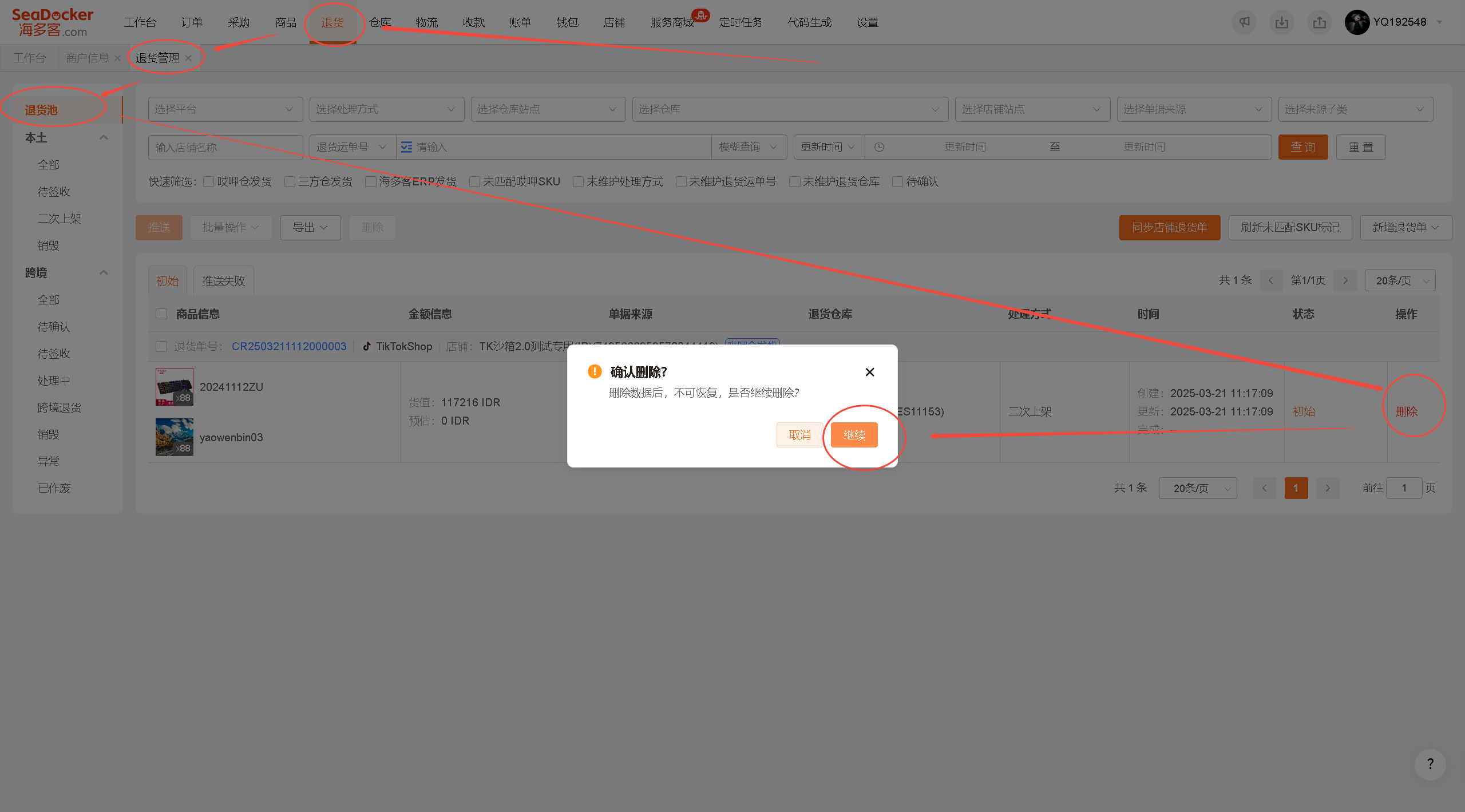Image resolution: width=1465 pixels, height=812 pixels.
Task: Collapse the 本土 sidebar section
Action: 104,137
